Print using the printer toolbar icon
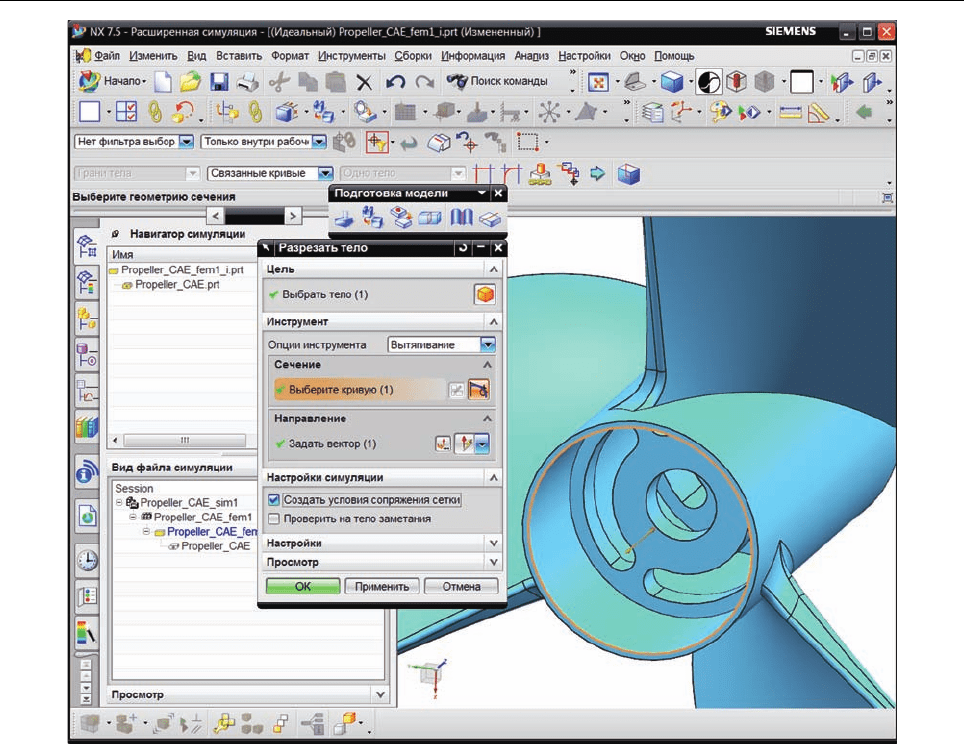The width and height of the screenshot is (964, 744). pyautogui.click(x=247, y=81)
